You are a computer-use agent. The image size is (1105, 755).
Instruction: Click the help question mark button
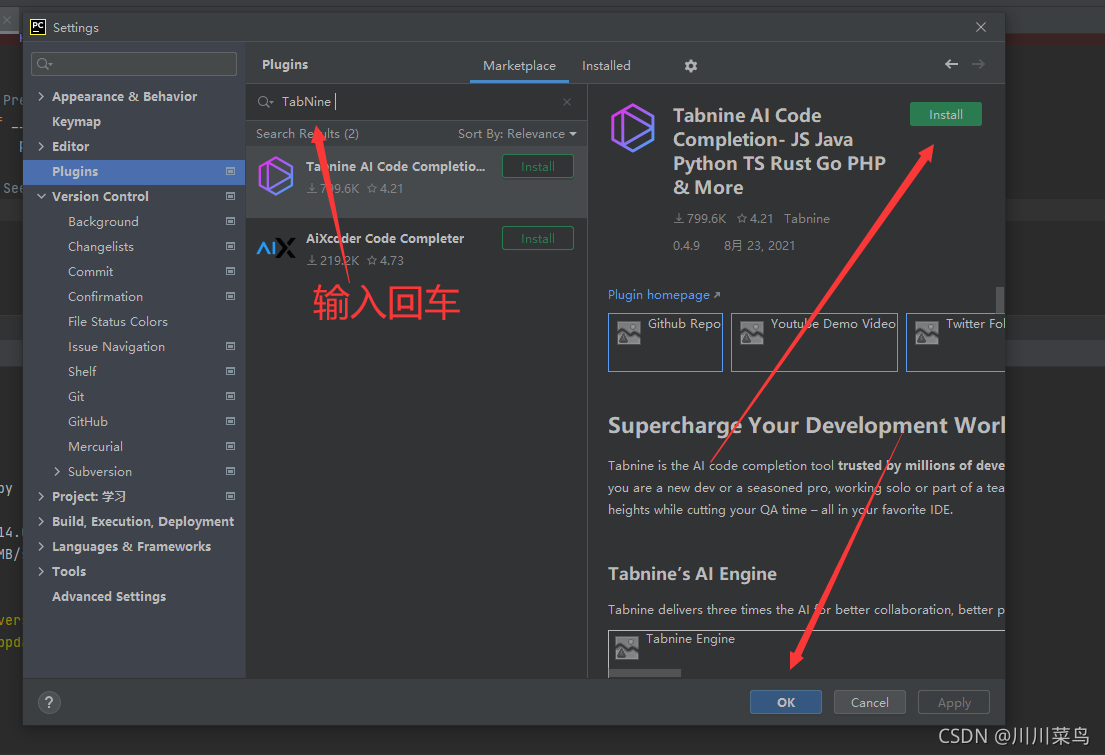click(49, 702)
